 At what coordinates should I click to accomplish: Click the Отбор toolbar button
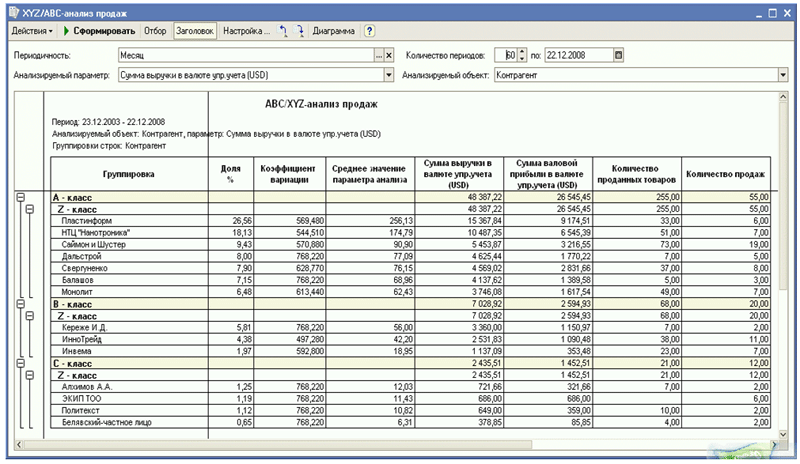155,31
